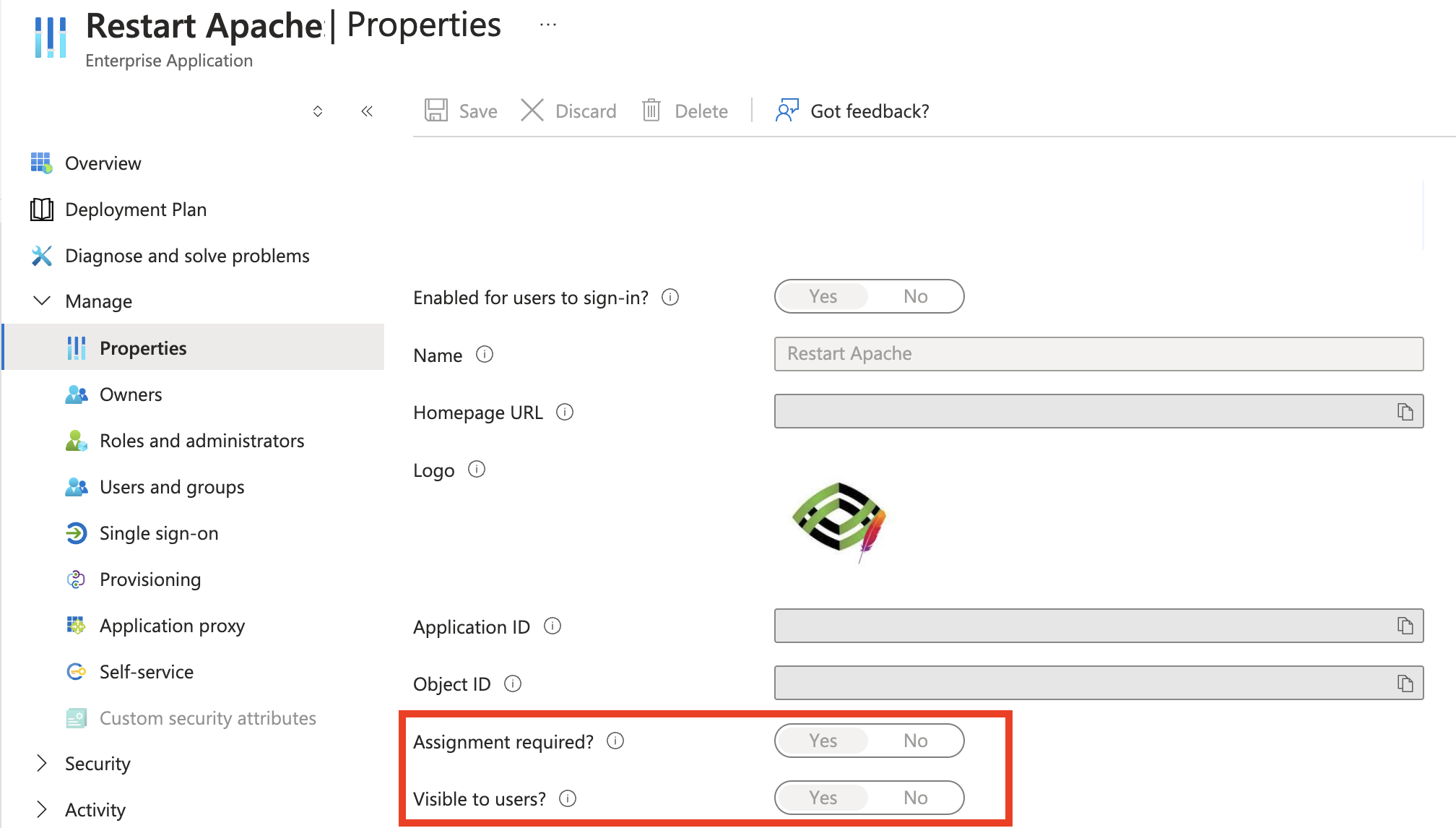The height and width of the screenshot is (828, 1456).
Task: Show info tooltip for Assignment required
Action: click(615, 741)
